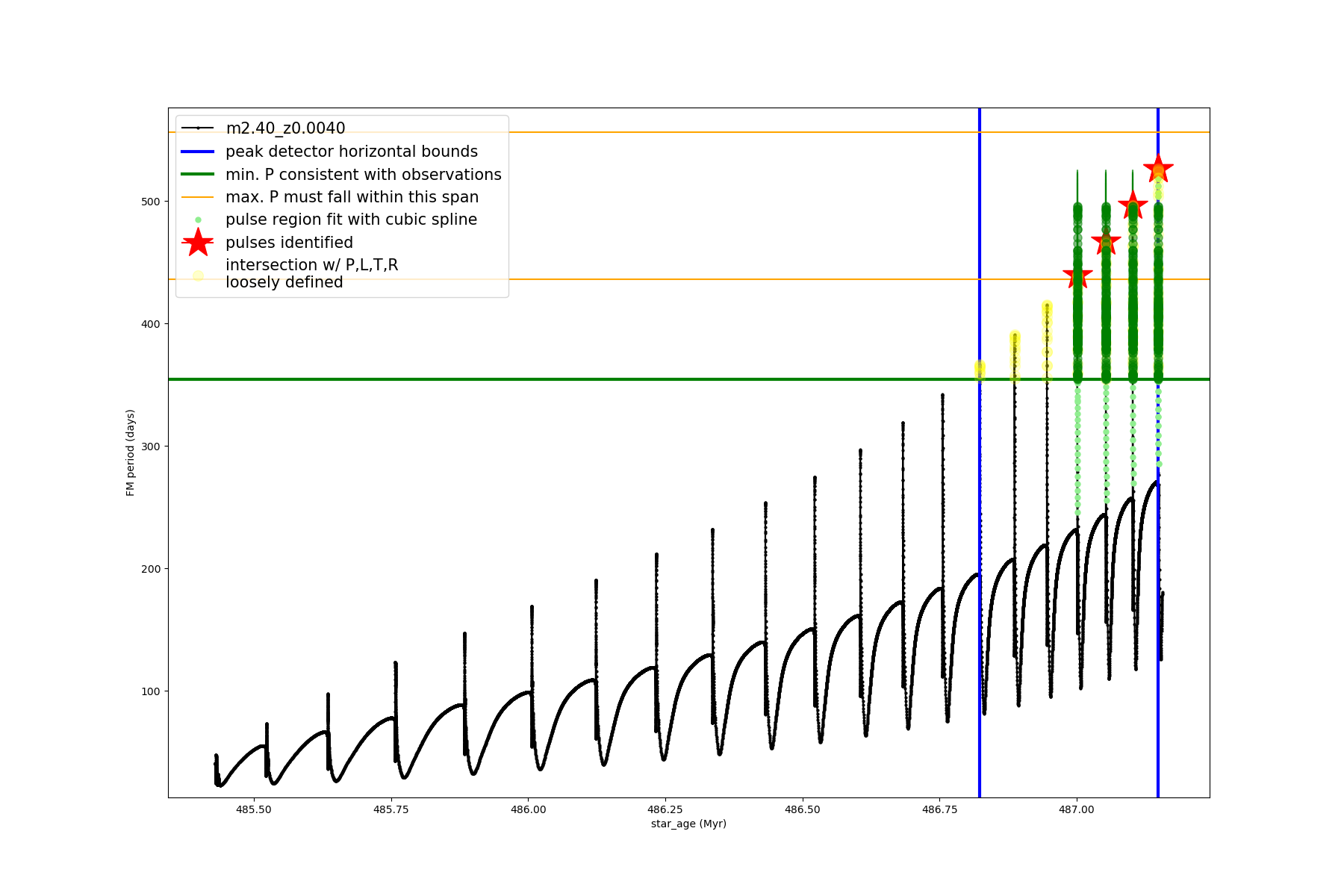Click 'min. P consistent with observations' legend entry
This screenshot has height=896, width=1344.
pos(364,175)
